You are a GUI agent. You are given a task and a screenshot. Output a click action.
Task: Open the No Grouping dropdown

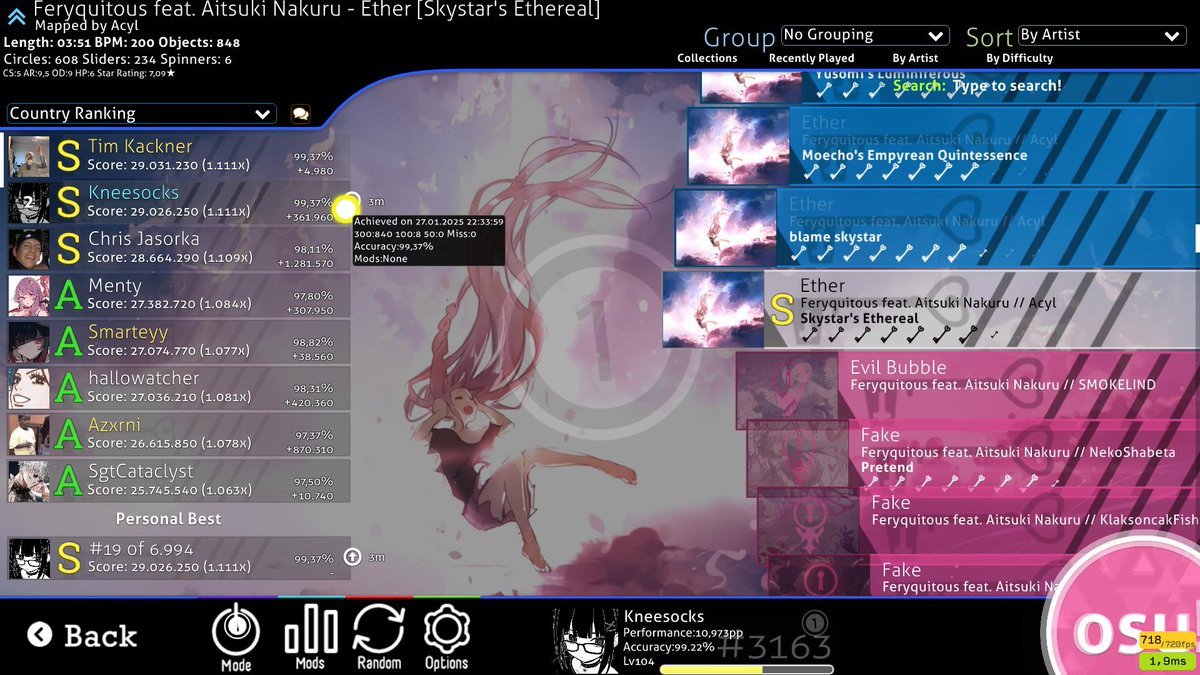click(865, 35)
